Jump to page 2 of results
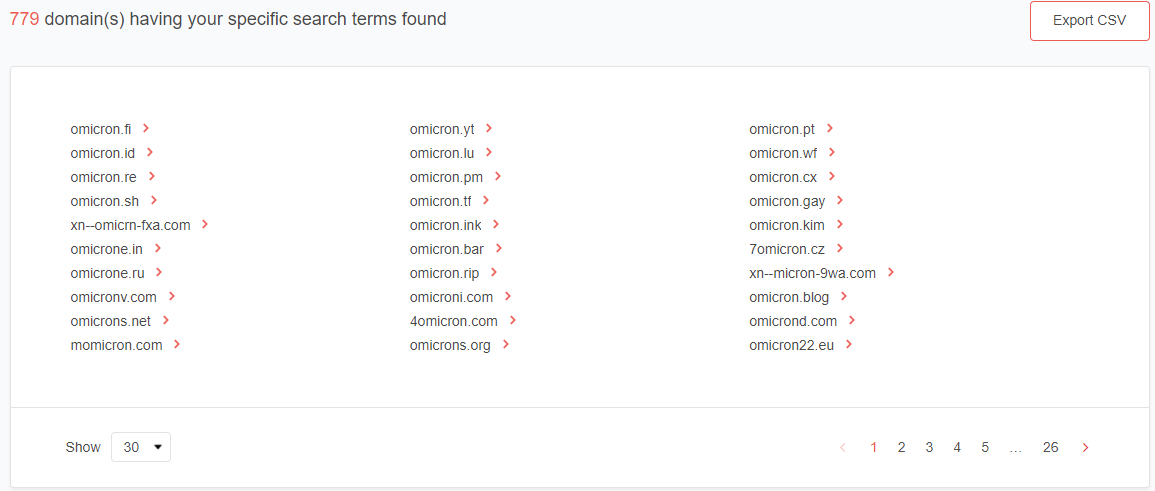 901,448
